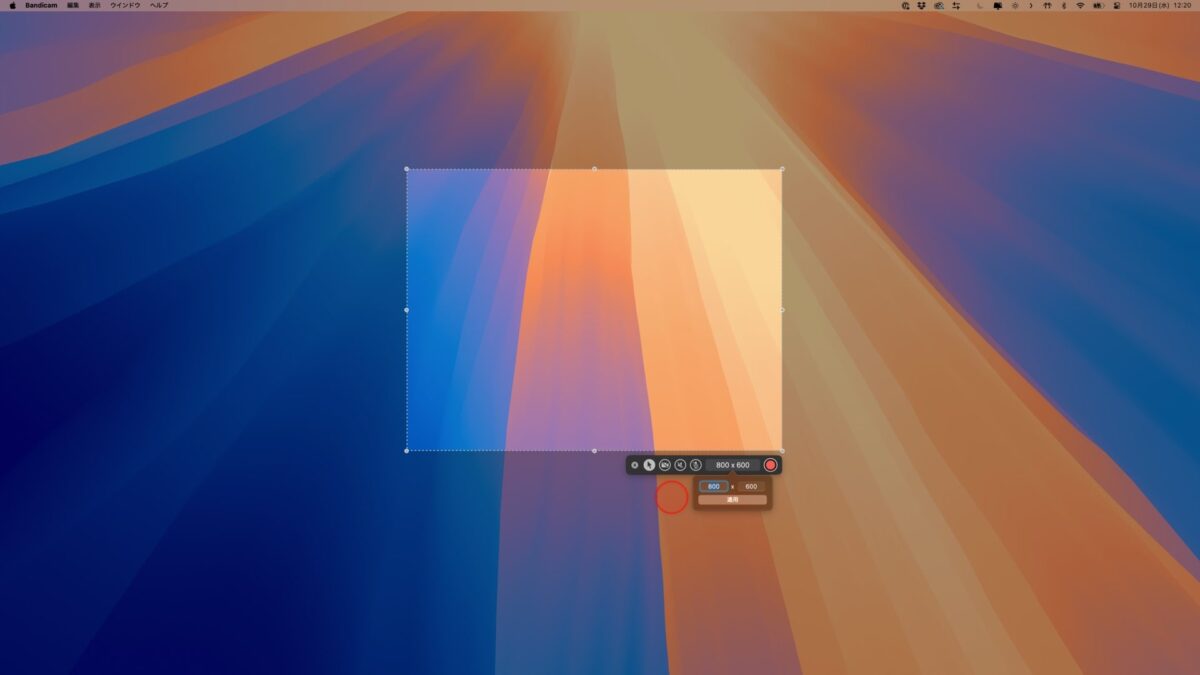Viewport: 1200px width, 675px height.
Task: Click the battery icon in menu bar
Action: tap(1098, 6)
